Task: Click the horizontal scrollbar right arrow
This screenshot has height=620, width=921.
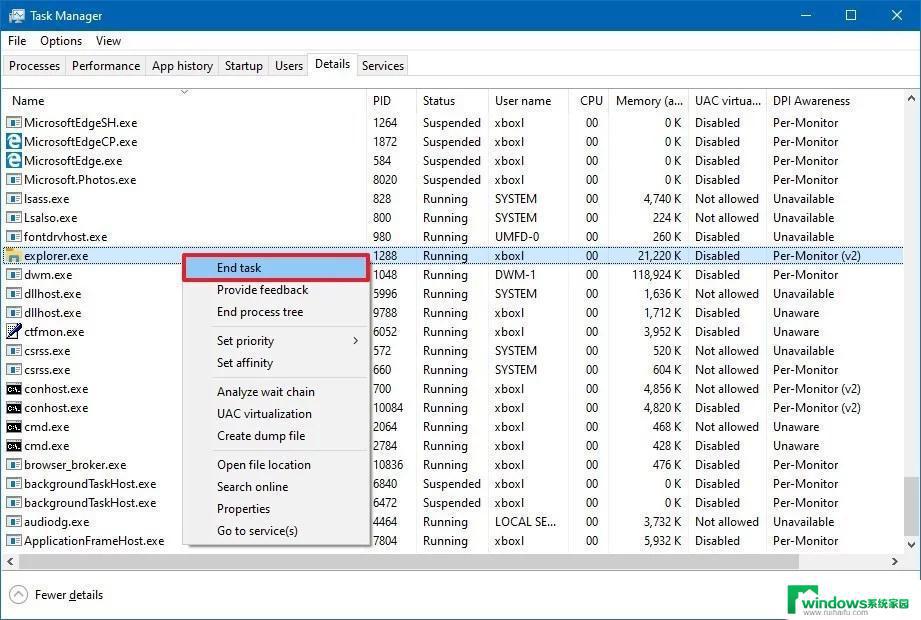Action: coord(895,561)
